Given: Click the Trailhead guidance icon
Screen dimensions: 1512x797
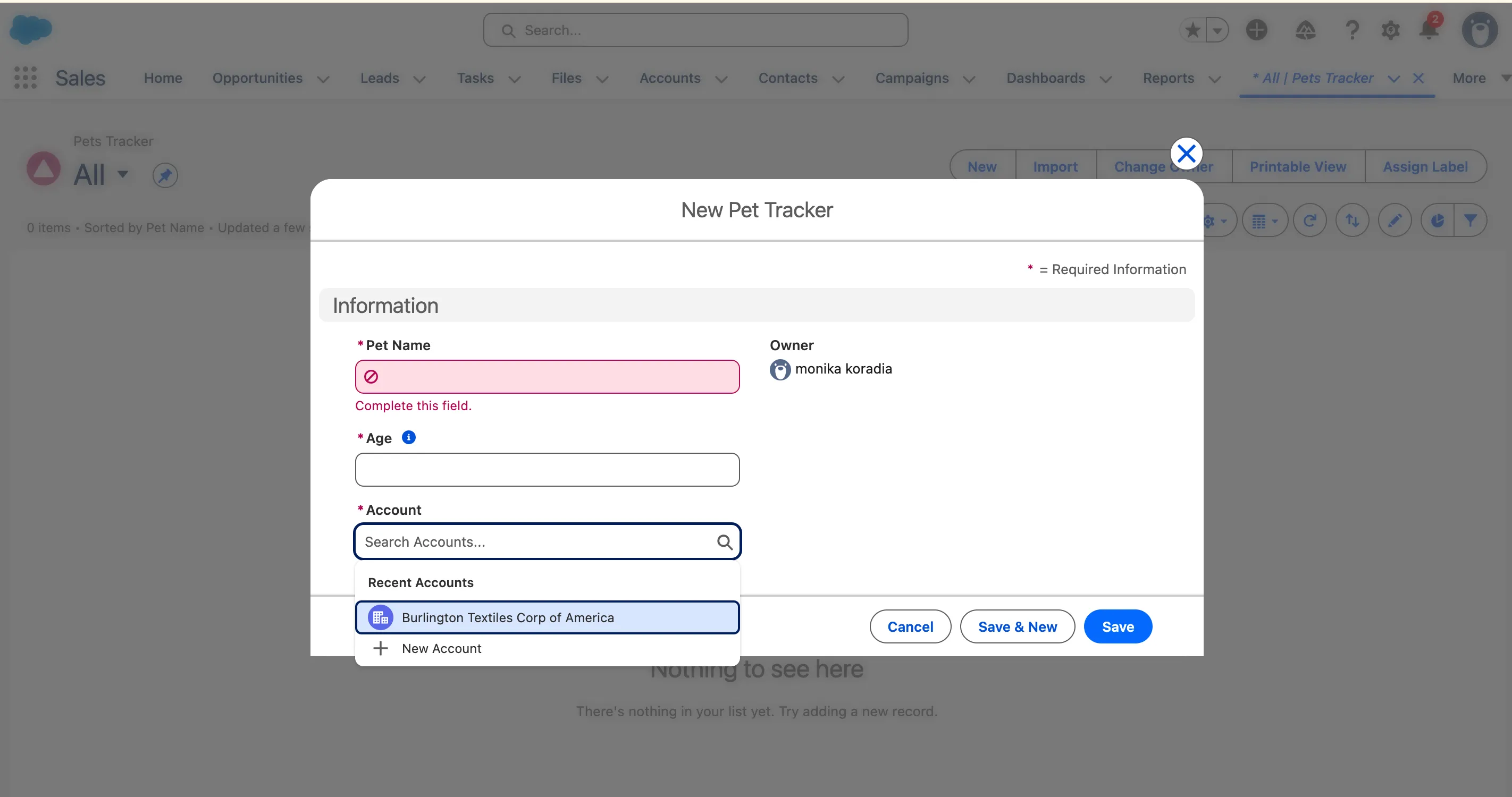Looking at the screenshot, I should coord(1305,30).
